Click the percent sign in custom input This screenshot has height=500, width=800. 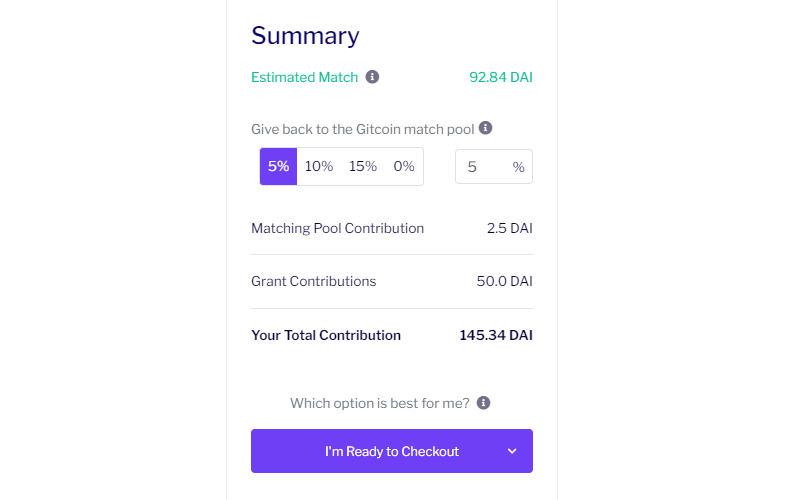518,167
